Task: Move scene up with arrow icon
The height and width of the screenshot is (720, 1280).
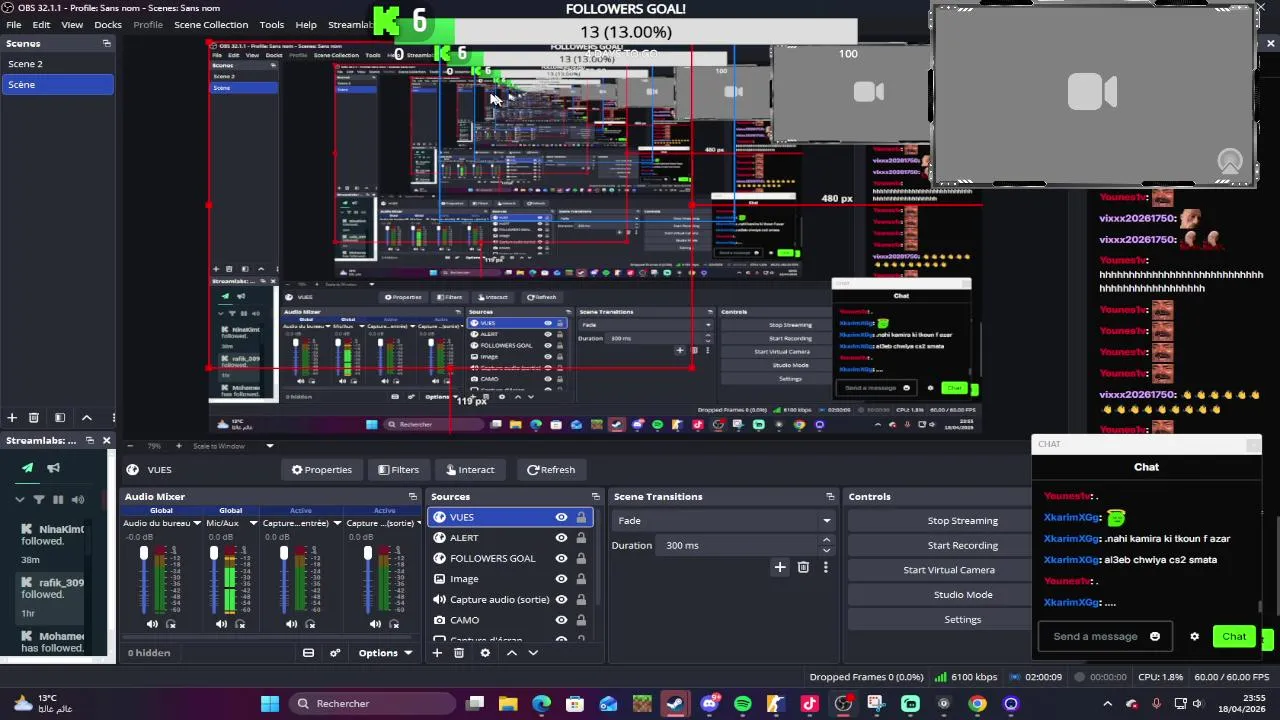Action: coord(87,417)
